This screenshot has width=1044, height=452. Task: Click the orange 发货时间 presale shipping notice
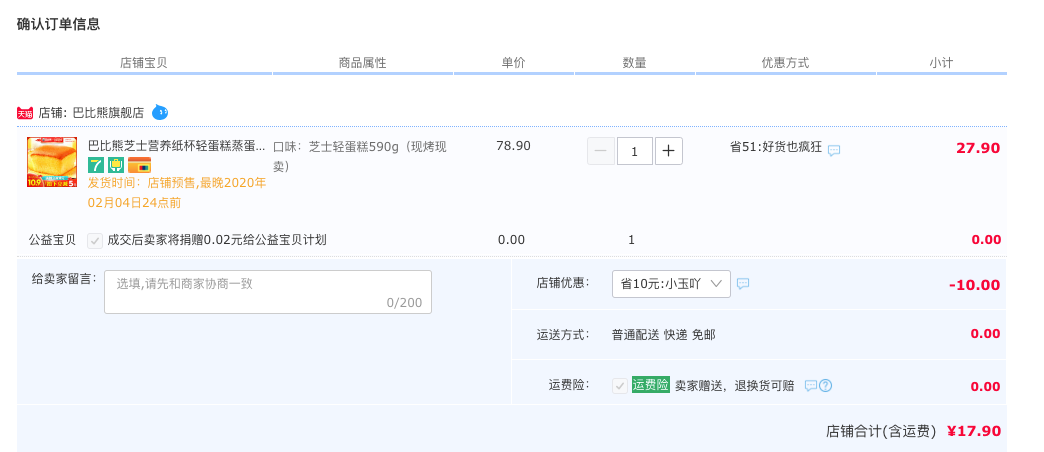coord(177,192)
